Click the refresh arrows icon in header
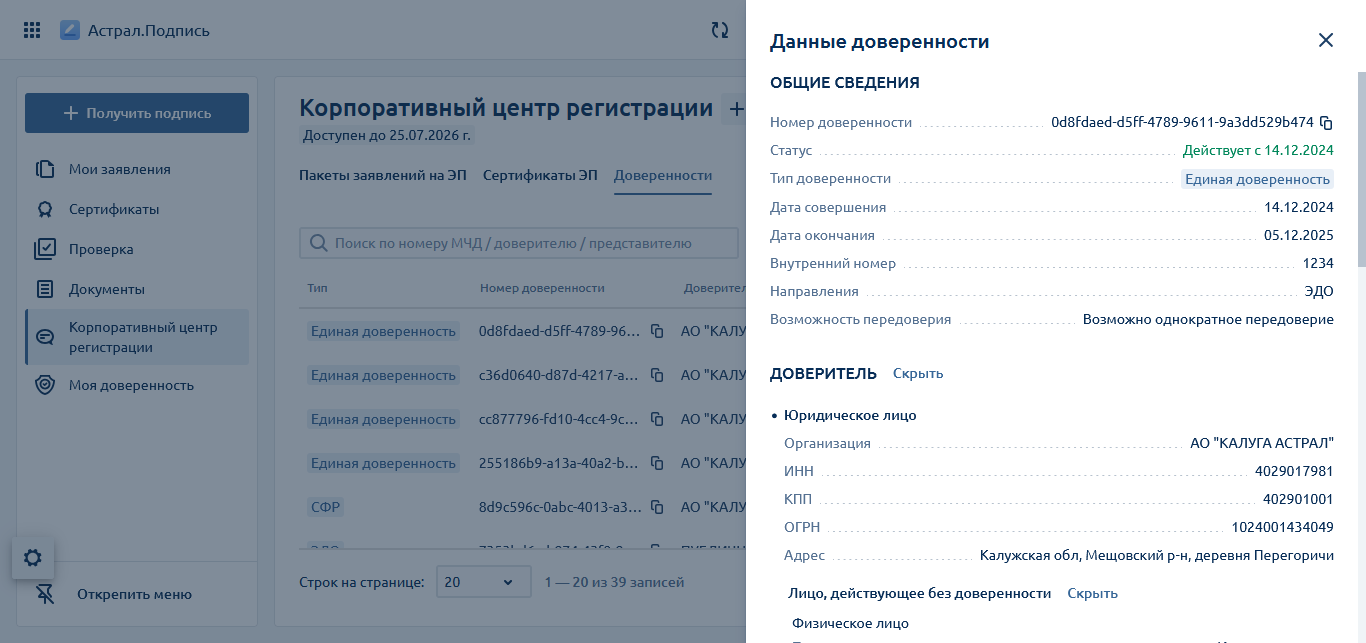This screenshot has width=1366, height=643. [720, 30]
